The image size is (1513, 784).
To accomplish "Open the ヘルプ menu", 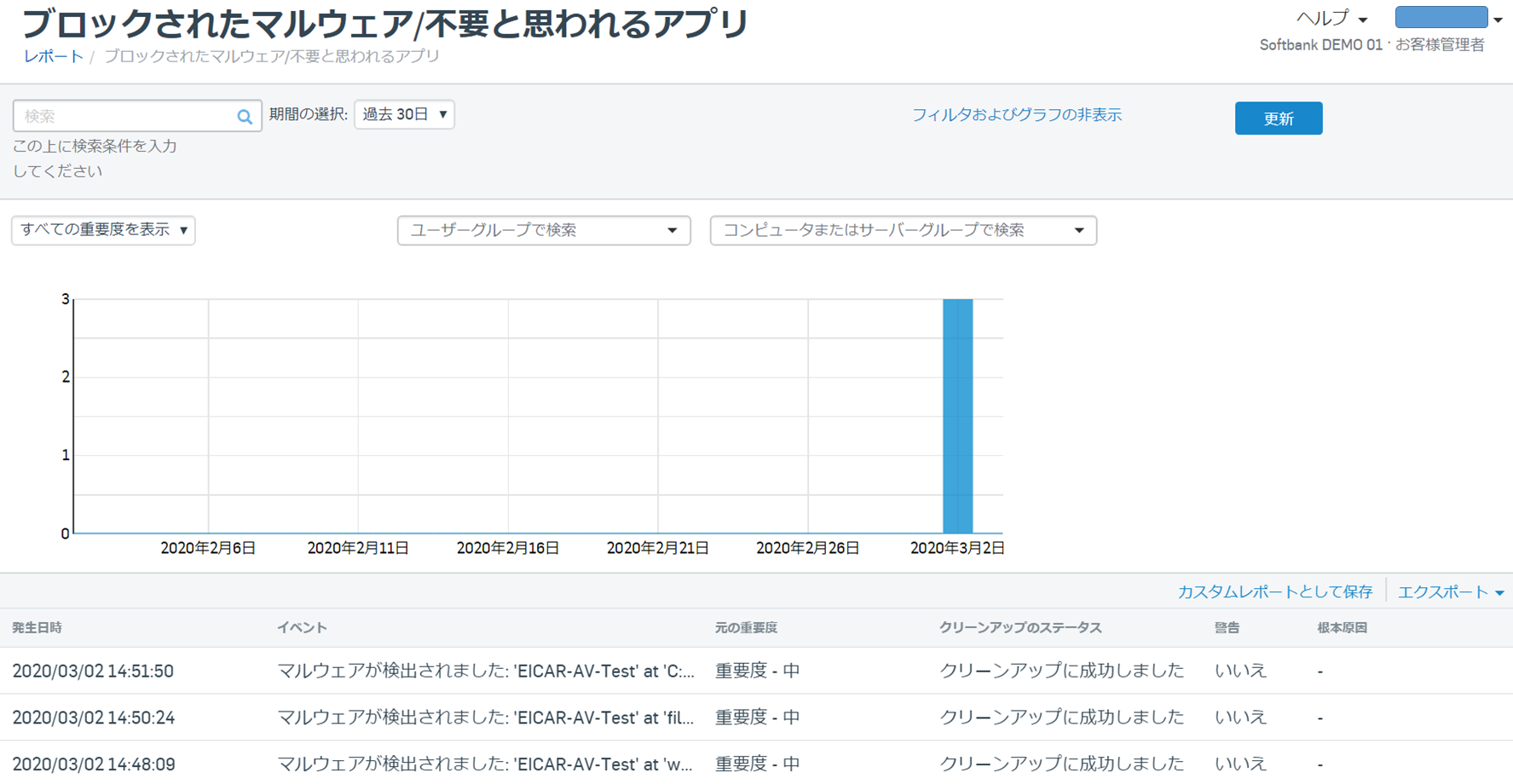I will (x=1331, y=19).
